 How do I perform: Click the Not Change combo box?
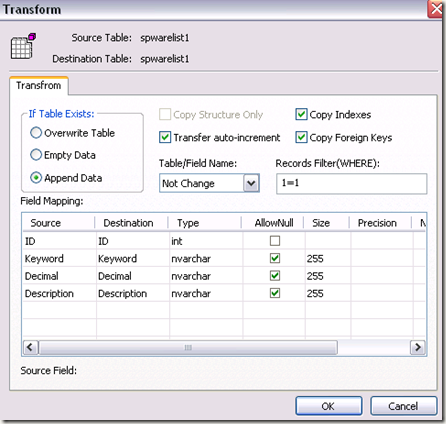pos(209,183)
